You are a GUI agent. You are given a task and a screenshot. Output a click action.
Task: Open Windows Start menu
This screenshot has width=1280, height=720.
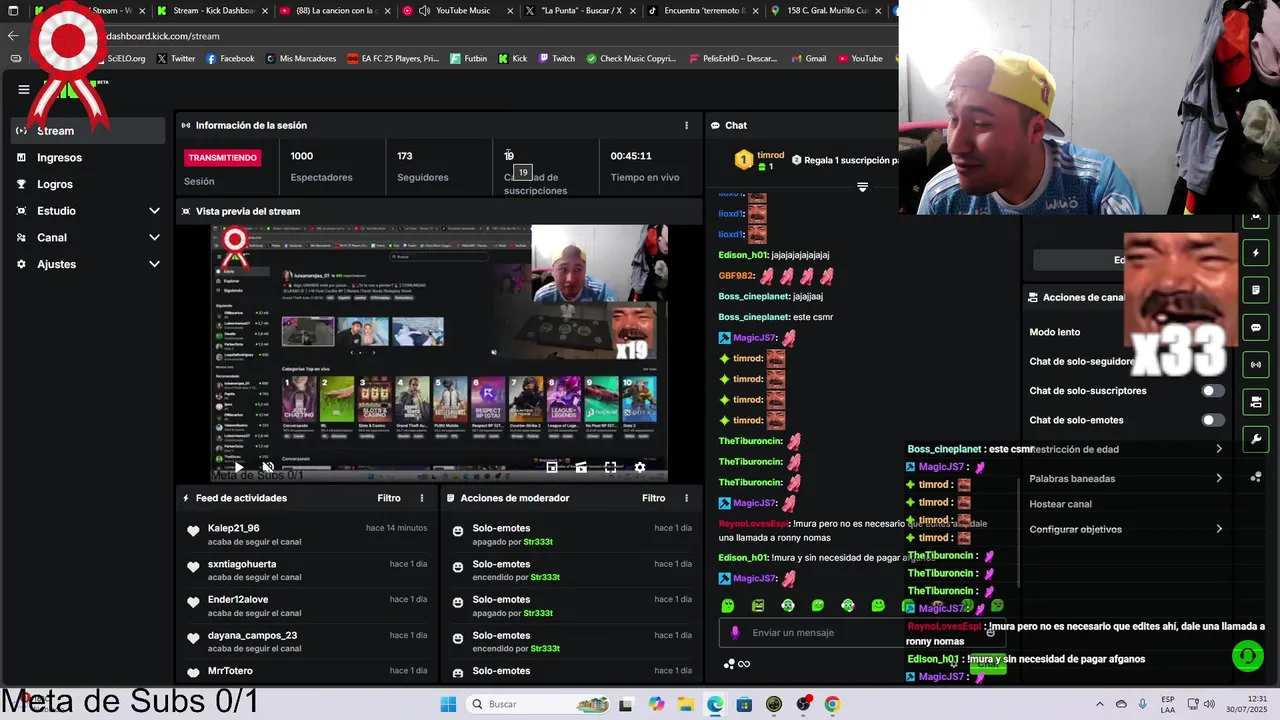point(447,704)
